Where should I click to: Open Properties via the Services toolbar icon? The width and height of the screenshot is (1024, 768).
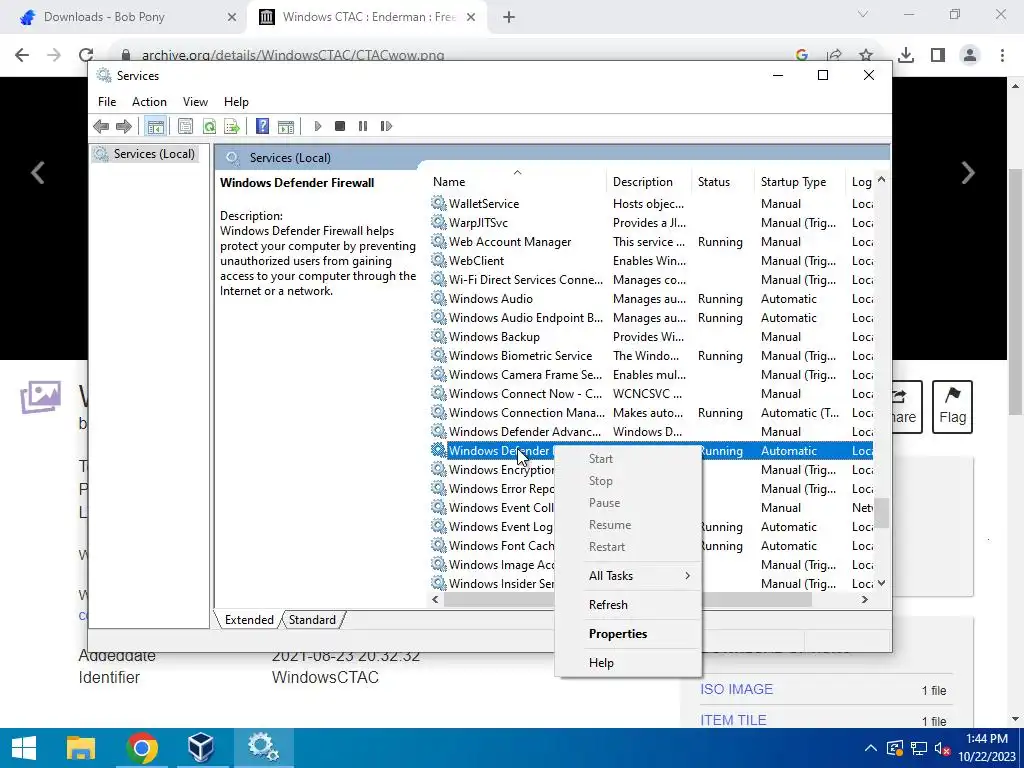(185, 126)
